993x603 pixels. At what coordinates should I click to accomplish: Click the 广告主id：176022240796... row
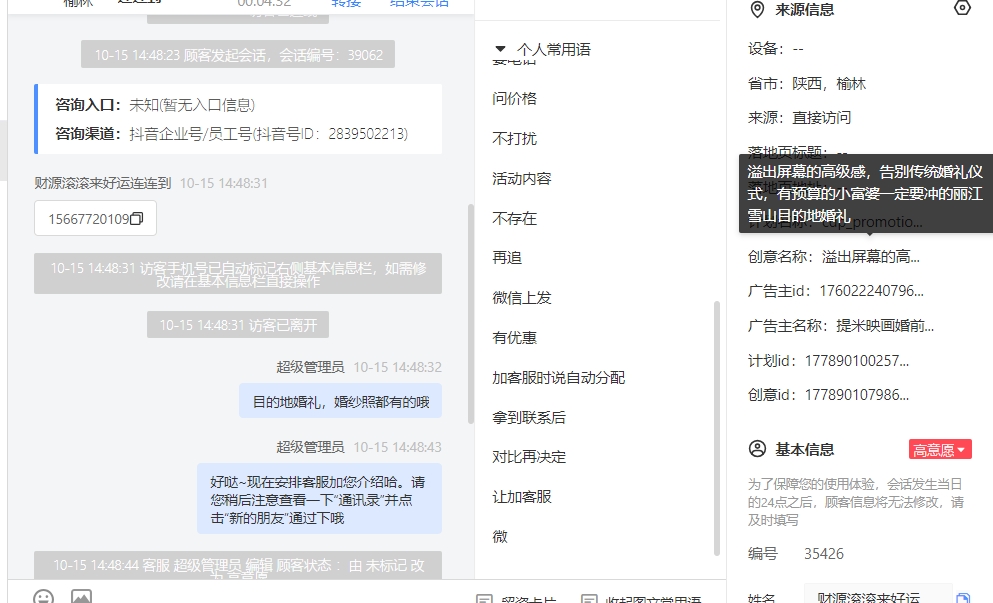click(835, 291)
